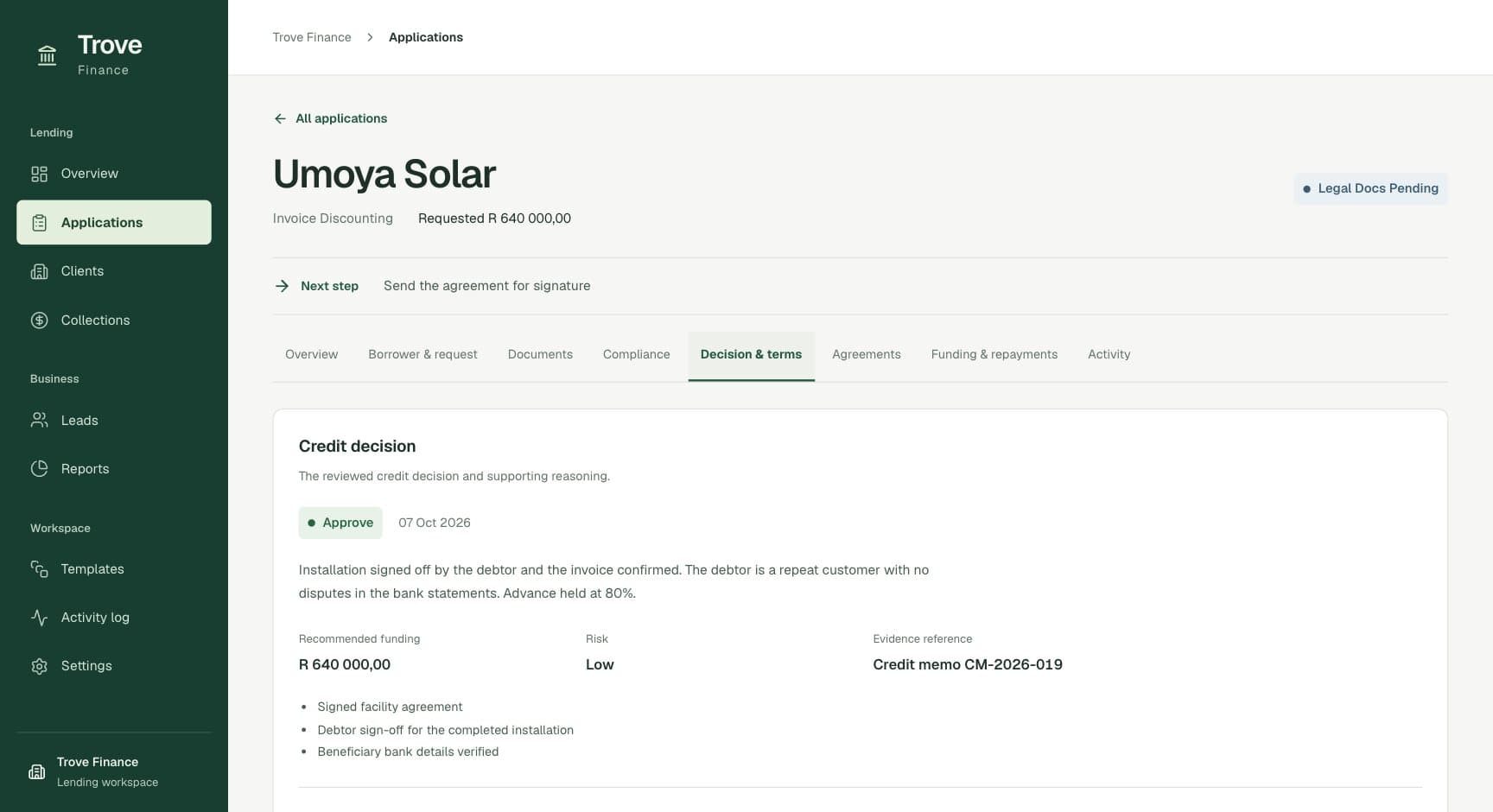Click 'Send the agreement for signature' text
The height and width of the screenshot is (812, 1493).
(x=487, y=286)
